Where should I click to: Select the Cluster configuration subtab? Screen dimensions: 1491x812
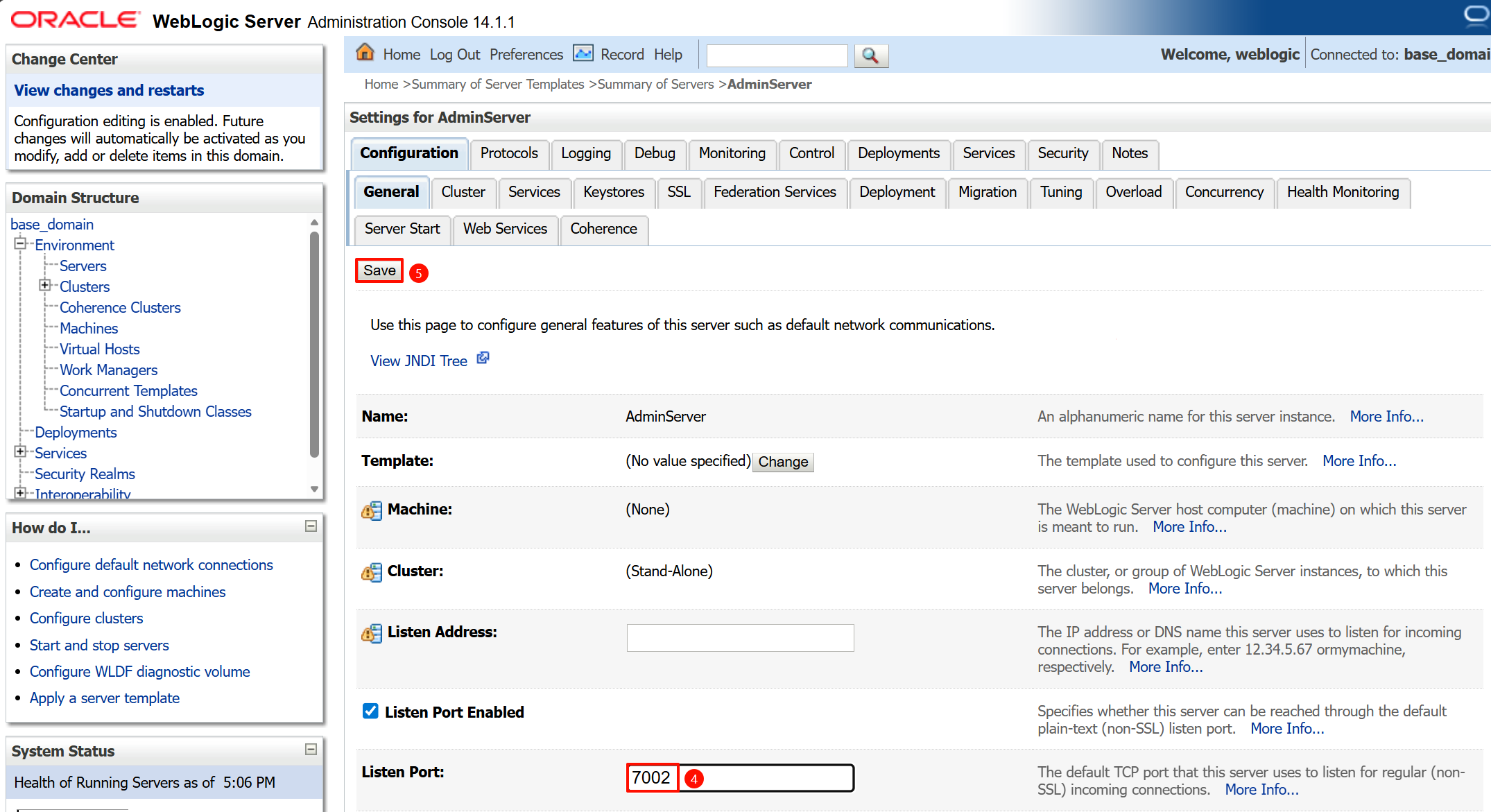[x=463, y=192]
